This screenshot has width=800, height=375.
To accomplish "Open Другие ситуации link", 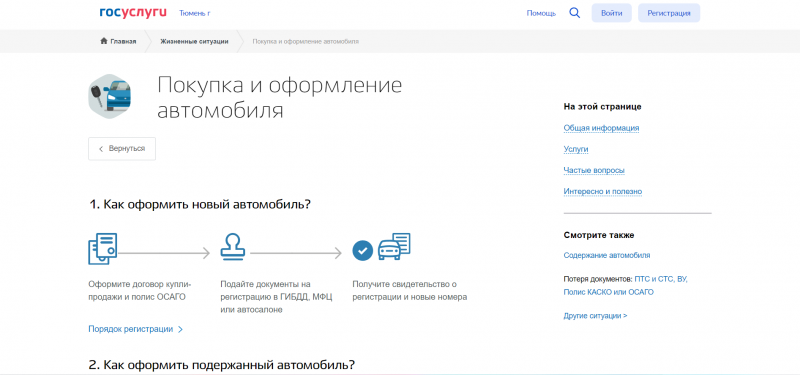I will coord(595,316).
